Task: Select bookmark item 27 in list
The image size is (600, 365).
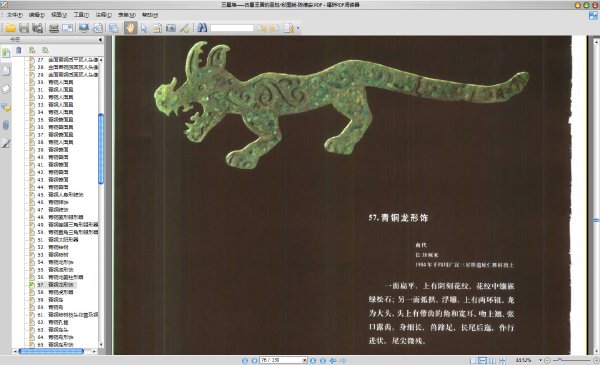Action: click(68, 60)
